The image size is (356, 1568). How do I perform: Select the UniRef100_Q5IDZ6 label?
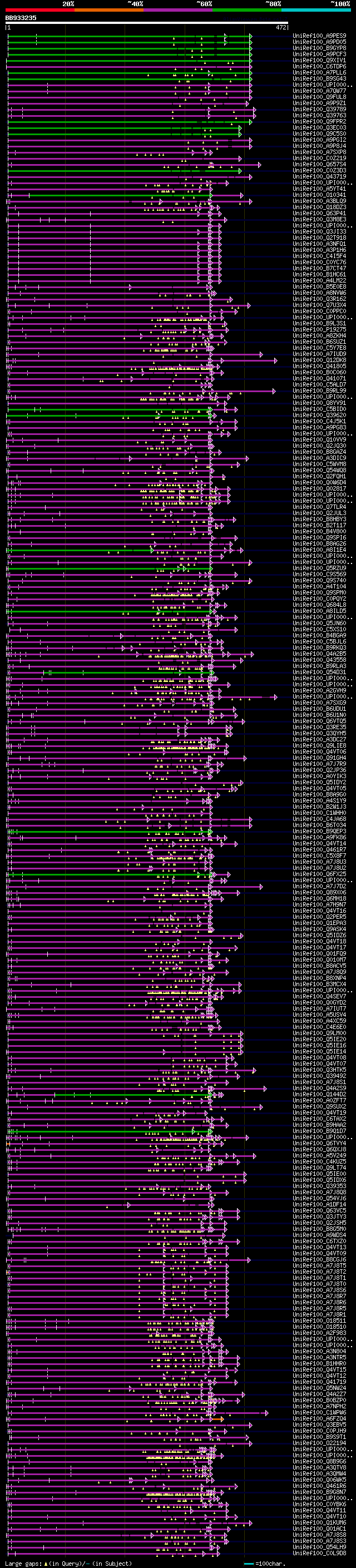(x=319, y=936)
